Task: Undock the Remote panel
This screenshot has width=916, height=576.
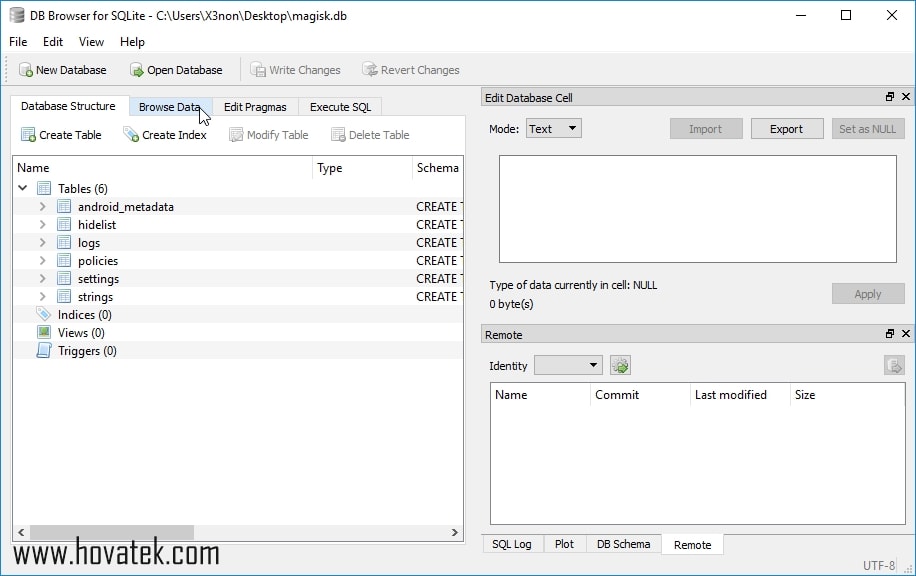Action: point(890,334)
